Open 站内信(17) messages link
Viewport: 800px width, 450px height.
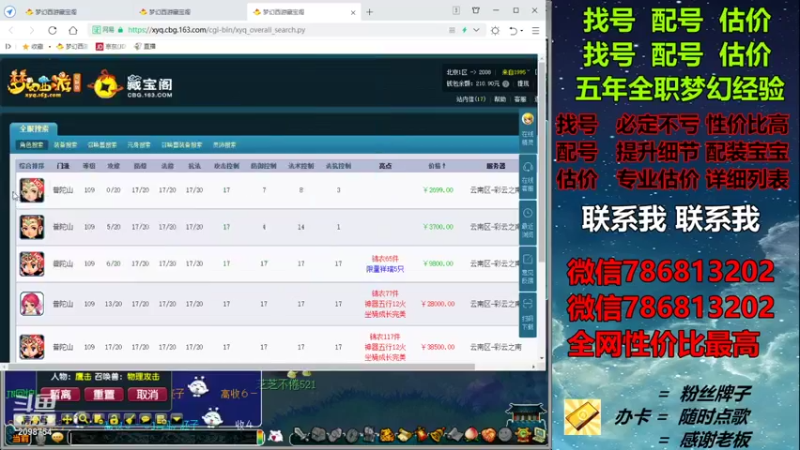coord(470,99)
